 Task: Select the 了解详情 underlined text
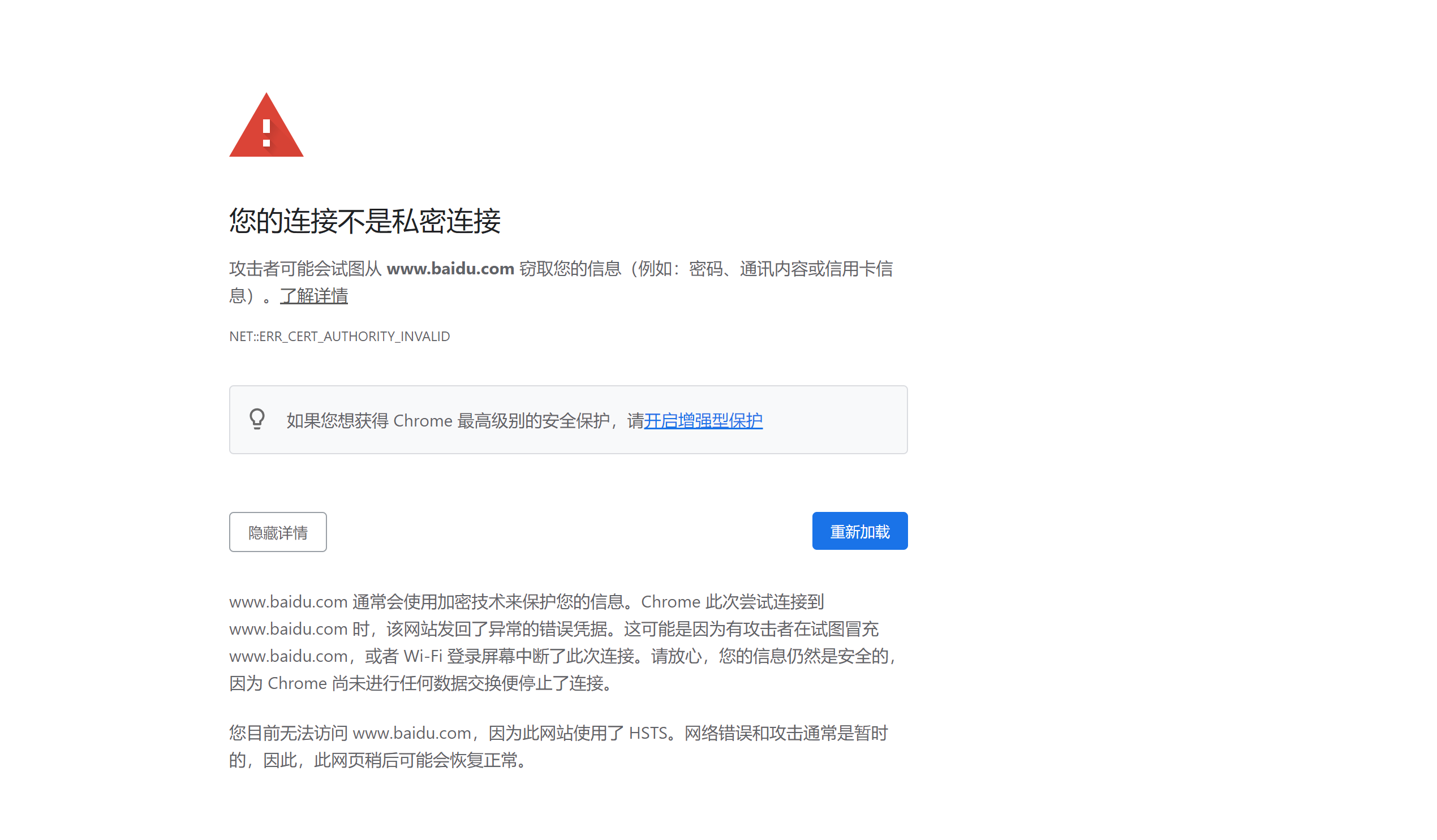point(313,296)
